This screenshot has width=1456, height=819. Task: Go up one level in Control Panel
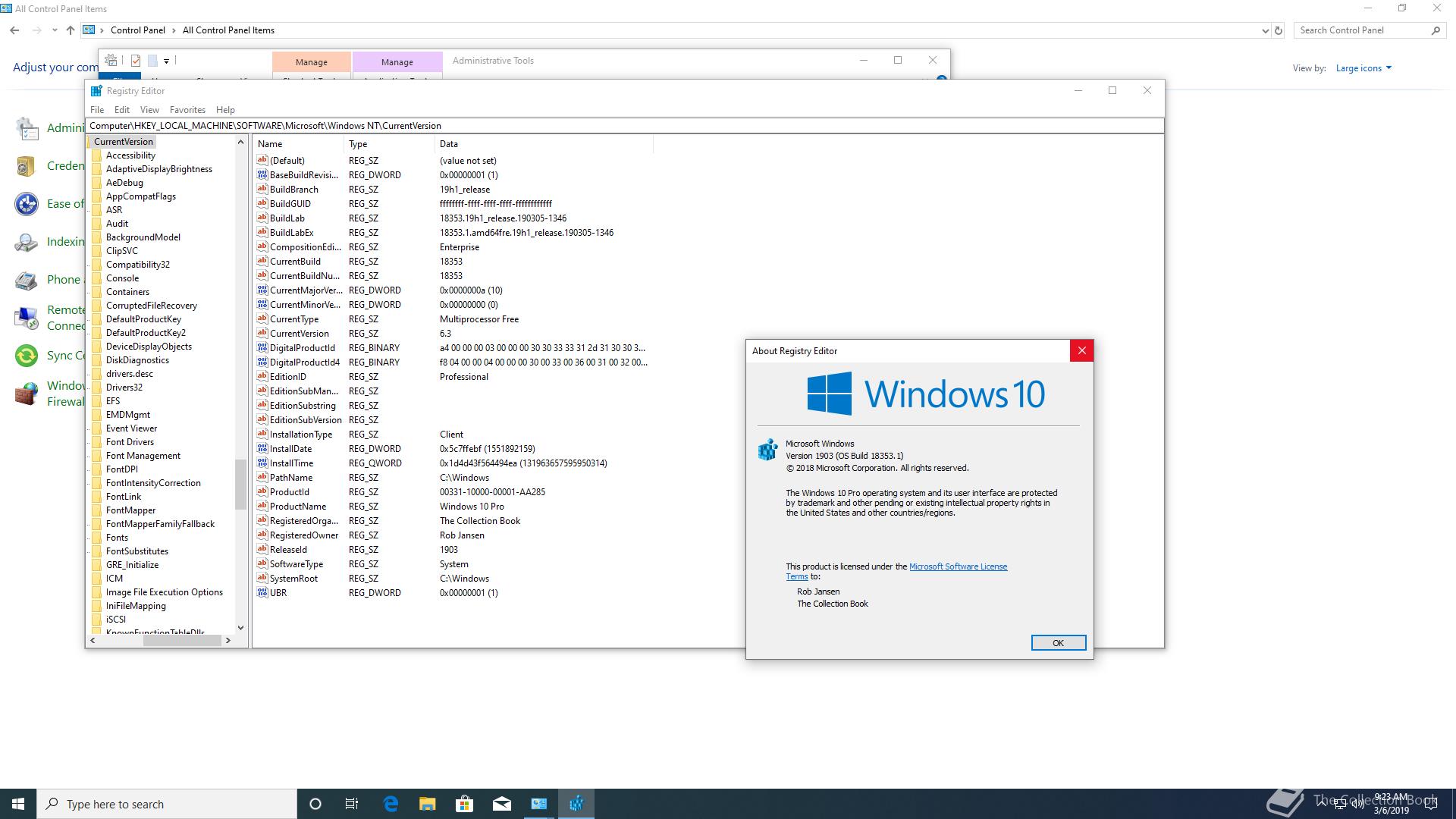[x=70, y=30]
